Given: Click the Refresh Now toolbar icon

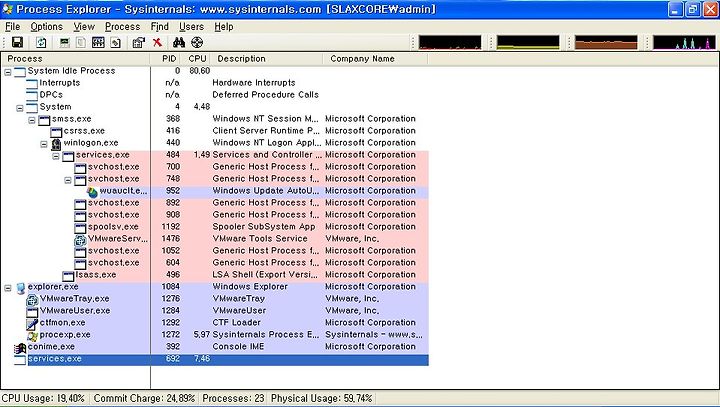Looking at the screenshot, I should pyautogui.click(x=41, y=43).
